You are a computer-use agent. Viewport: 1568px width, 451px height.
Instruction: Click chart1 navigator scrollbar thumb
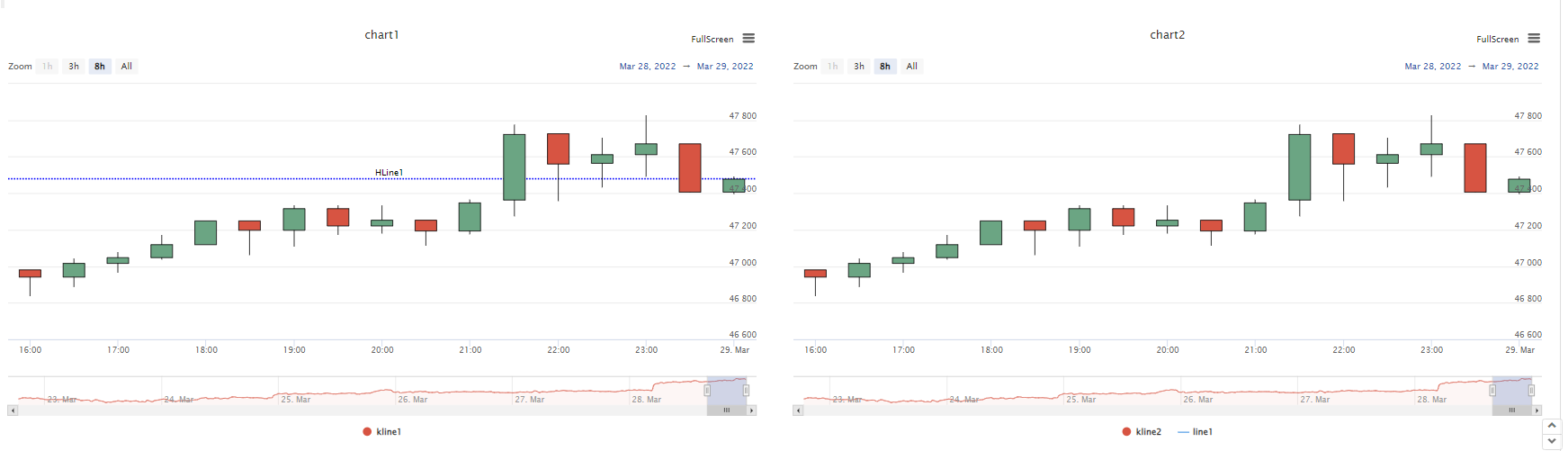click(x=727, y=410)
